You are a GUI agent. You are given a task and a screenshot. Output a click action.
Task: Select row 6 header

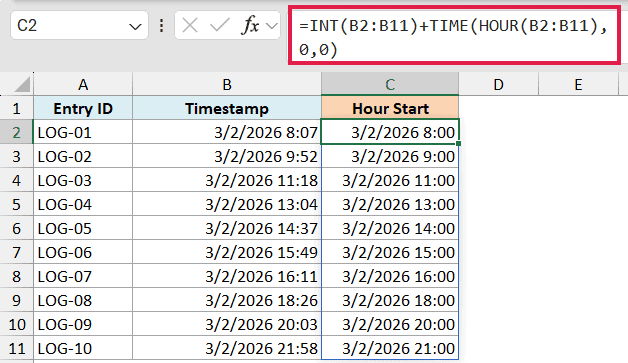[x=16, y=228]
